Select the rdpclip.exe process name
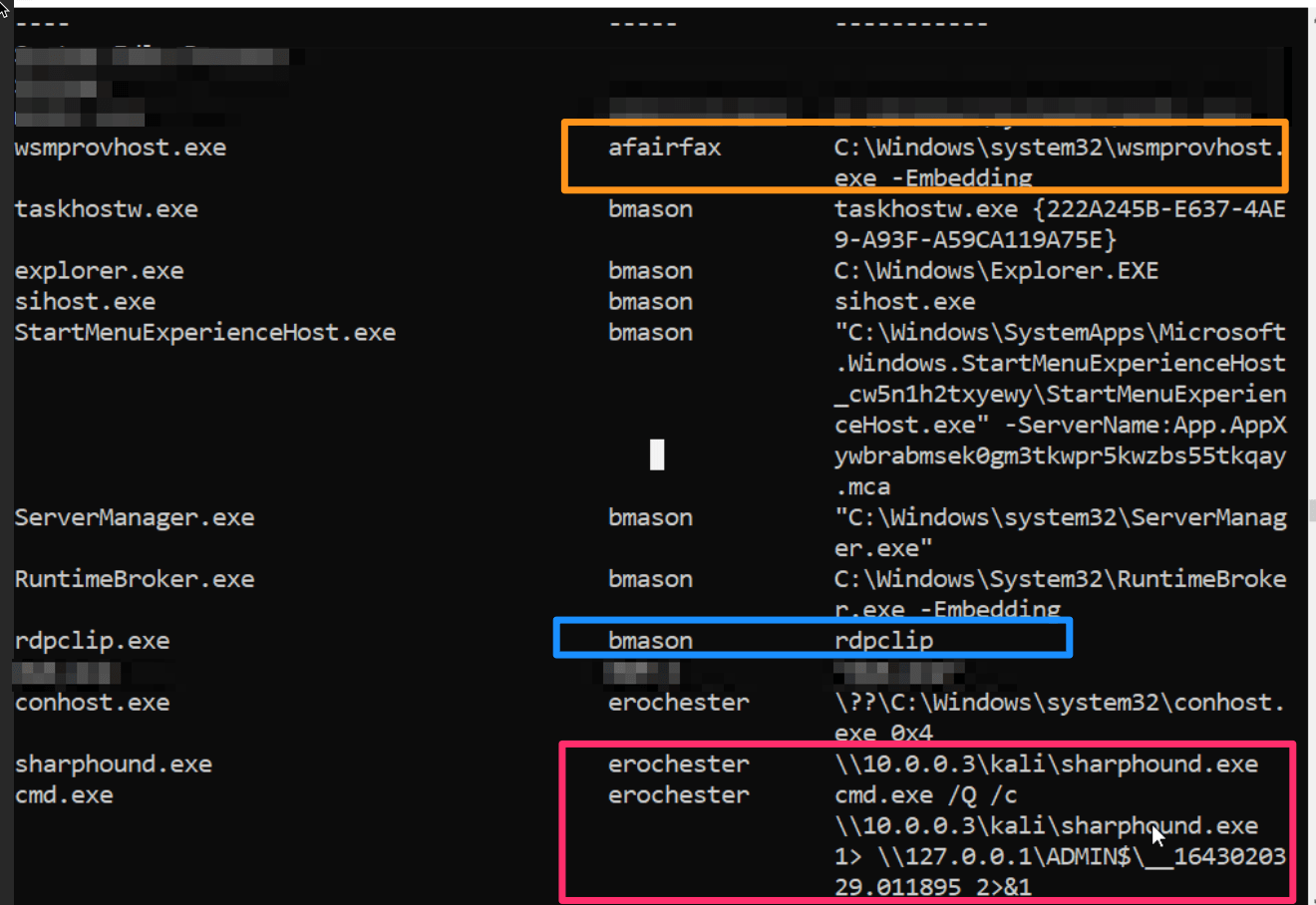1316x905 pixels. [x=93, y=641]
